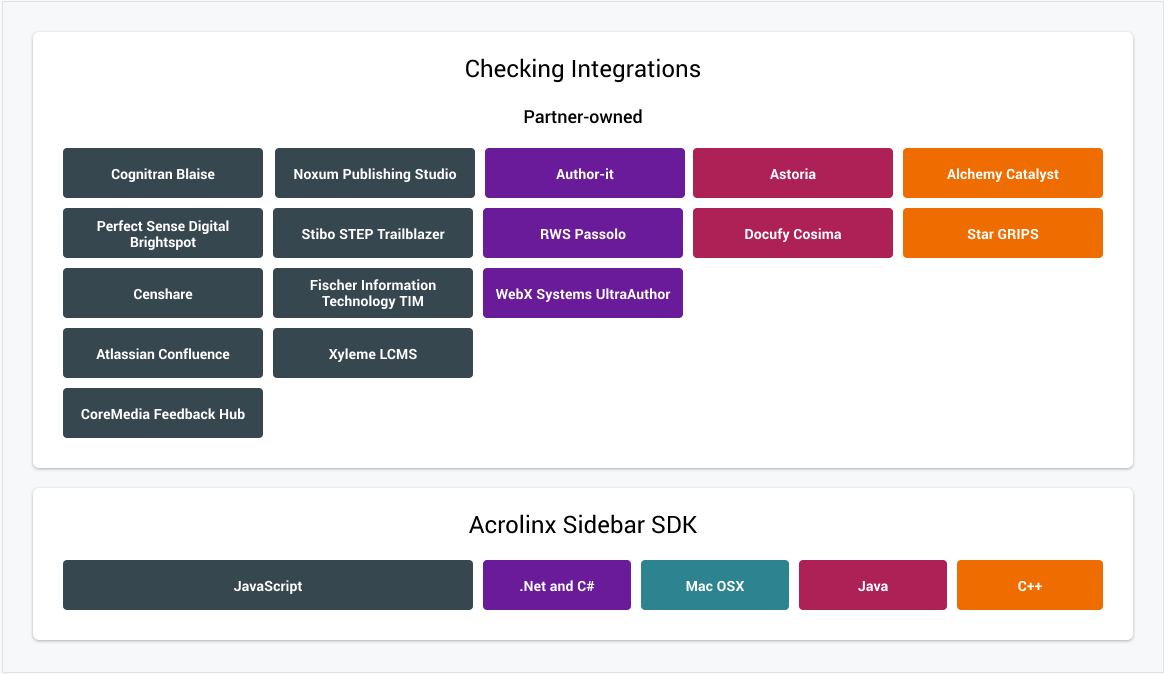Viewport: 1164px width, 674px height.
Task: Open Alchemy Catalyst integration
Action: [1003, 173]
